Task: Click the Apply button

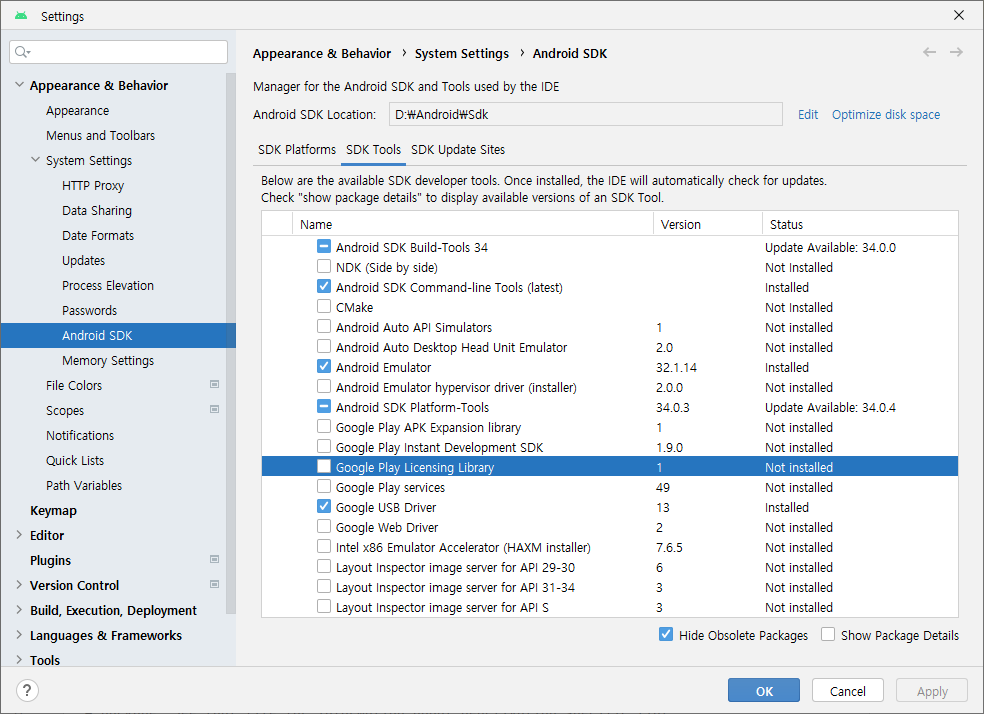Action: point(932,690)
